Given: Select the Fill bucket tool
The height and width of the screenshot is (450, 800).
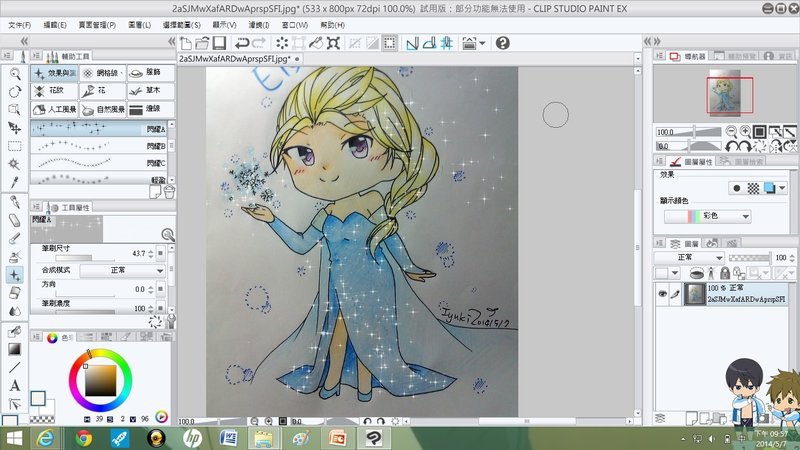Looking at the screenshot, I should click(15, 332).
